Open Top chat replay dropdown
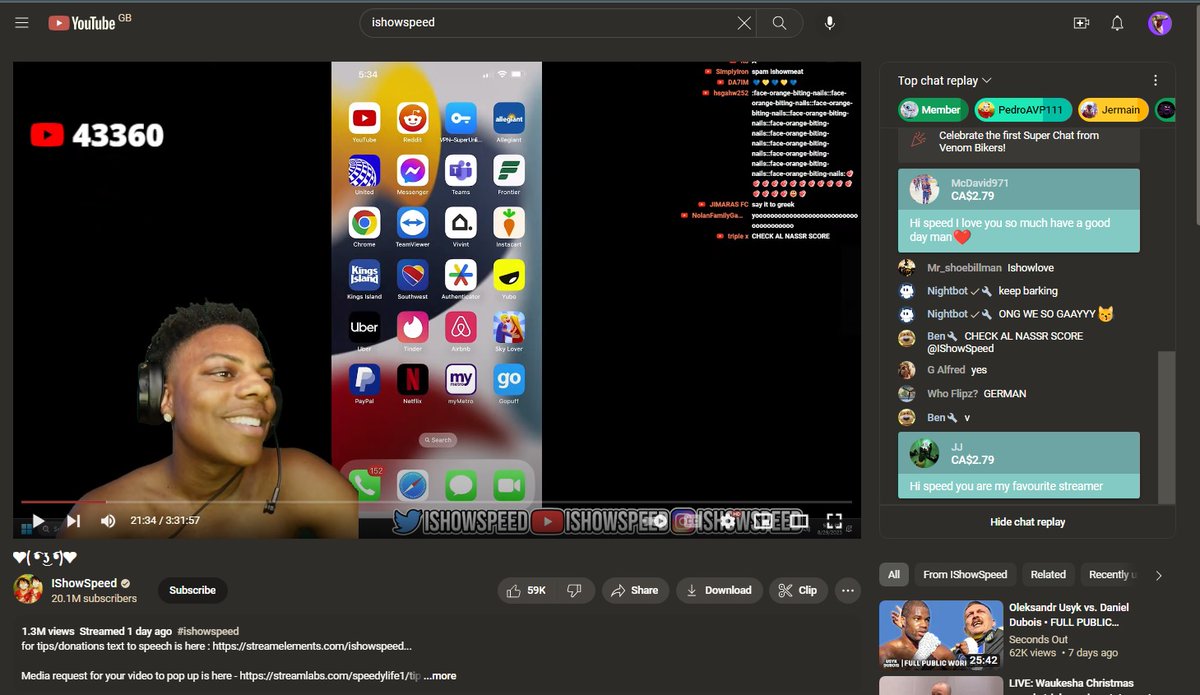 [944, 80]
